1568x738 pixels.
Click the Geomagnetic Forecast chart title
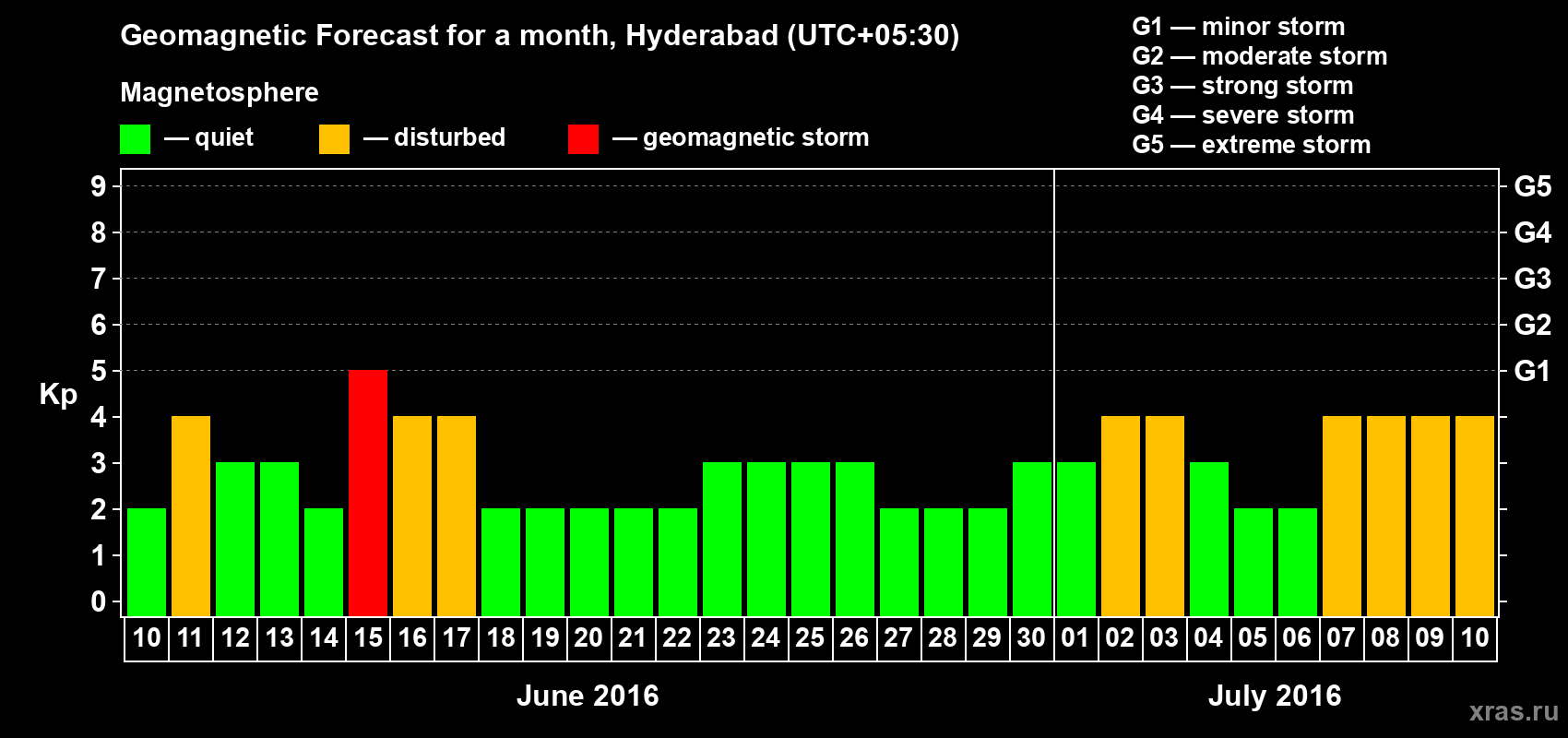tap(540, 35)
